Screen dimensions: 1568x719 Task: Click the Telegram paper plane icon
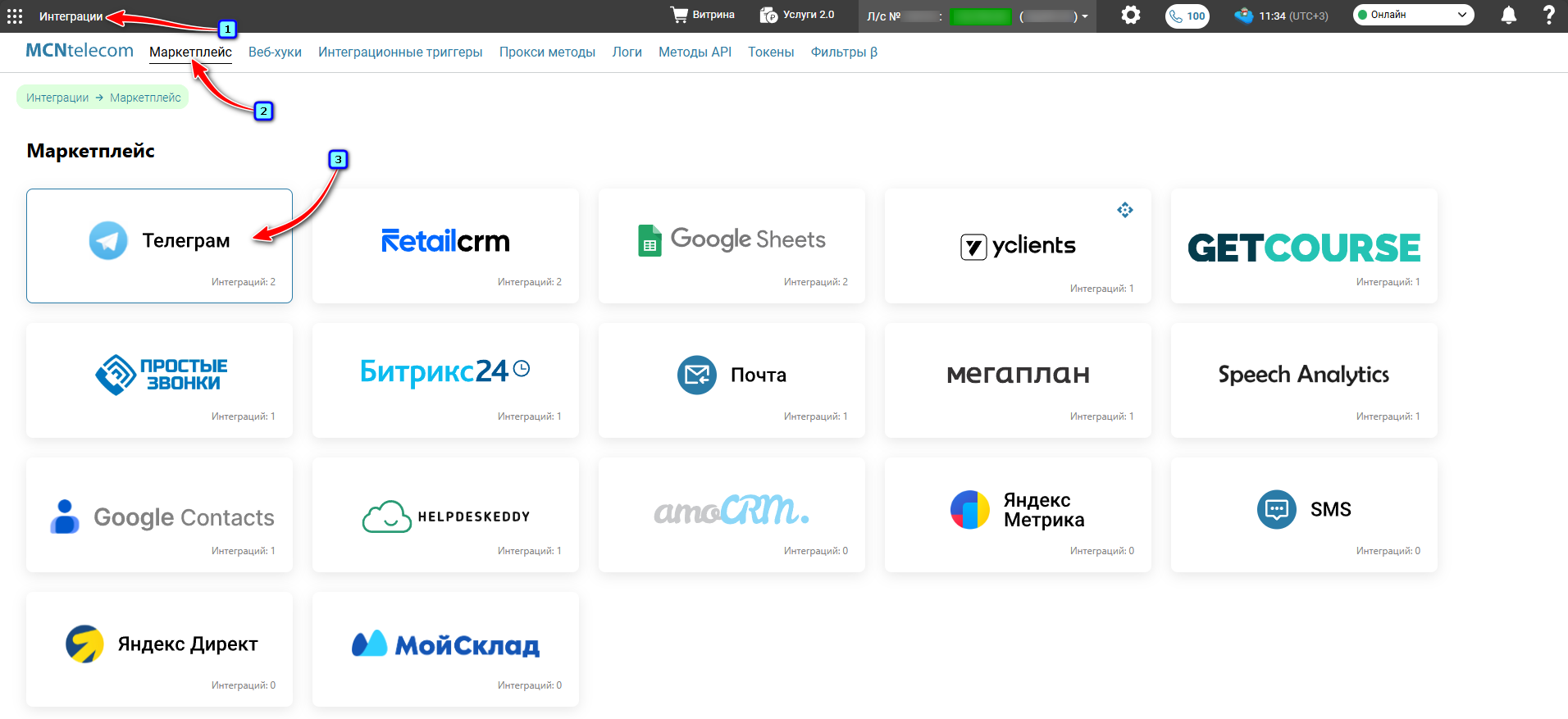tap(108, 241)
